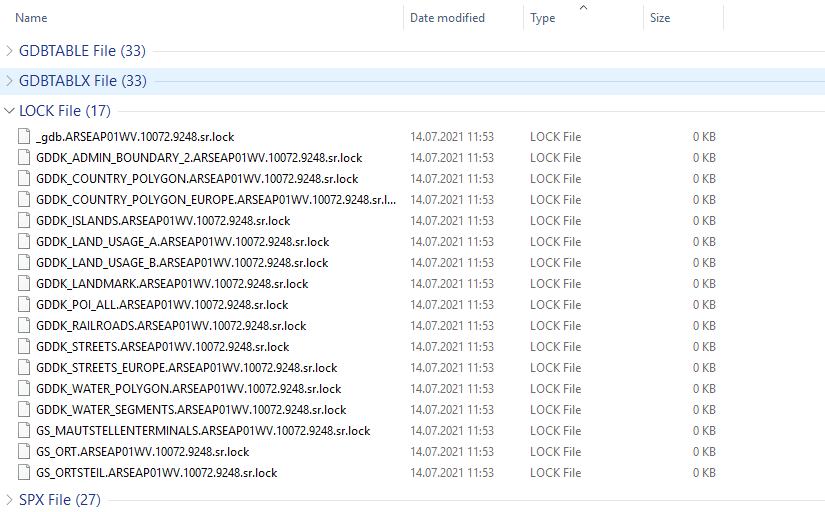Select the LOCK File (17) group label
Image resolution: width=825 pixels, height=512 pixels.
click(x=65, y=111)
